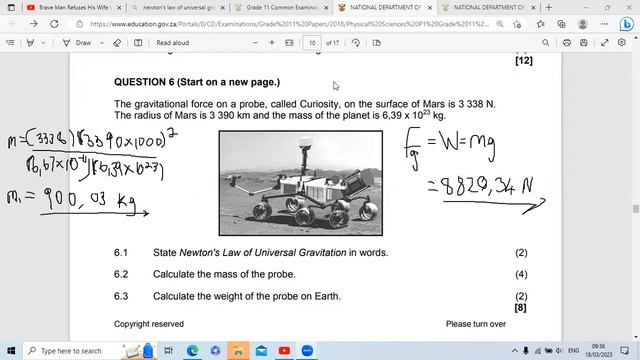
Task: View site information lock icon
Action: coord(80,24)
